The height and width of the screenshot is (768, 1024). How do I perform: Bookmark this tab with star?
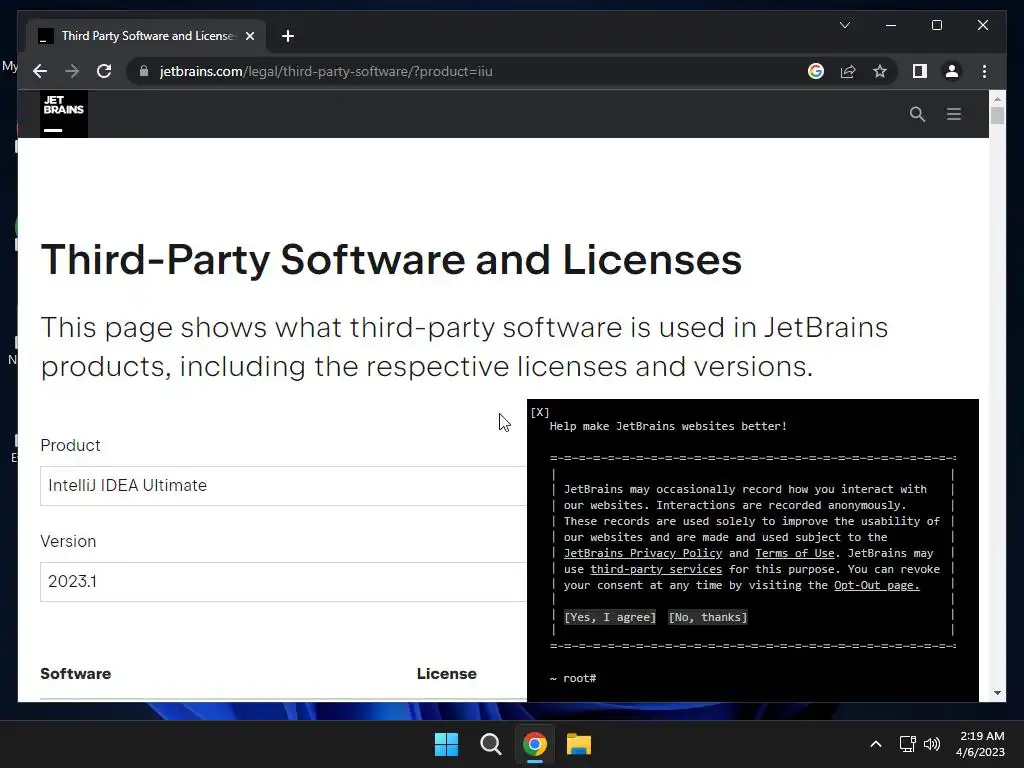880,71
